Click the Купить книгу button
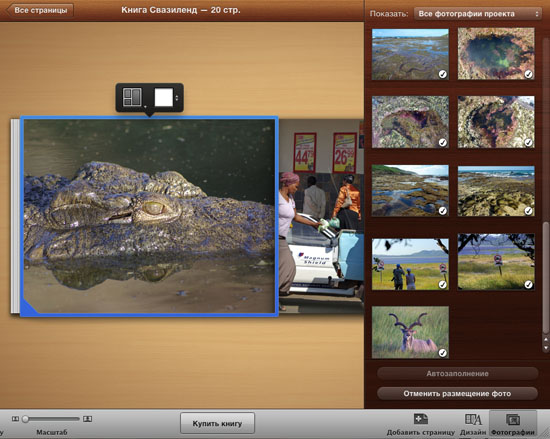Screen dimensions: 550x439 click(x=217, y=423)
